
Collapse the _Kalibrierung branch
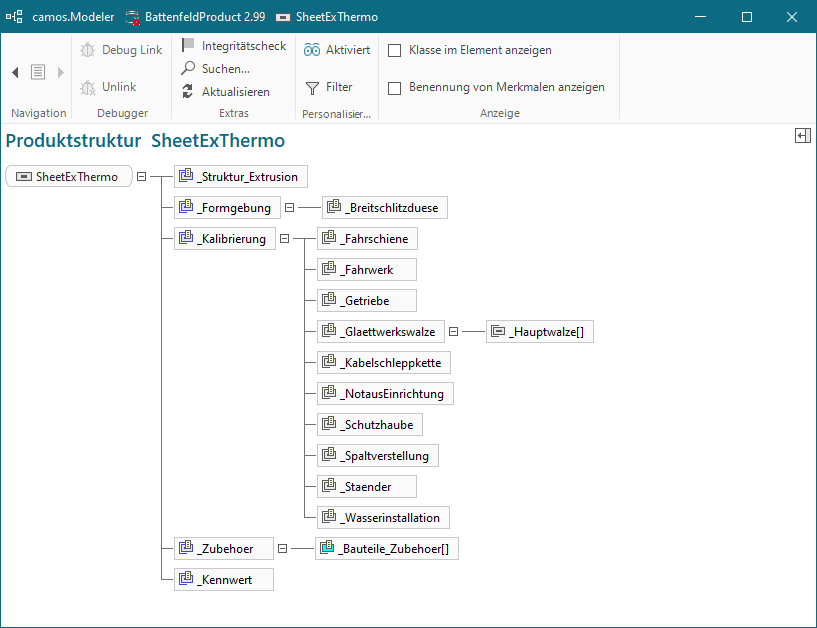[284, 239]
